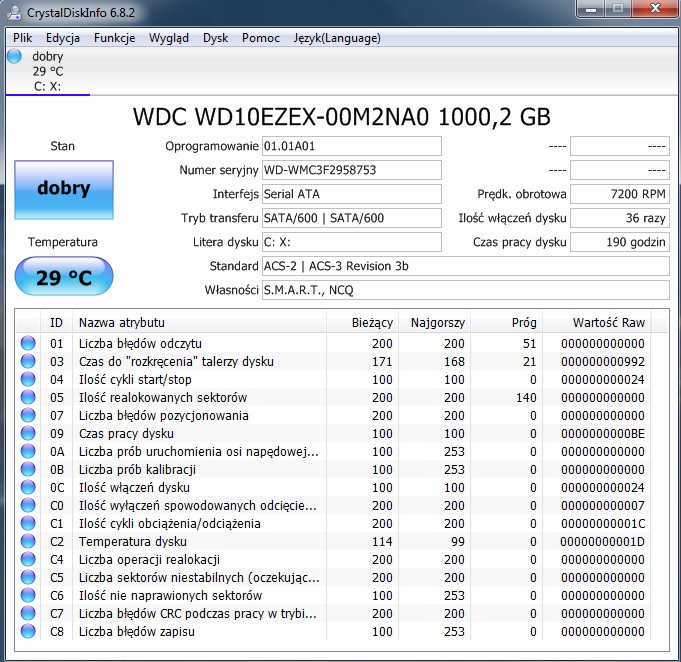Click raw value 00000000001C in row C1
Image resolution: width=681 pixels, height=662 pixels.
[x=602, y=523]
